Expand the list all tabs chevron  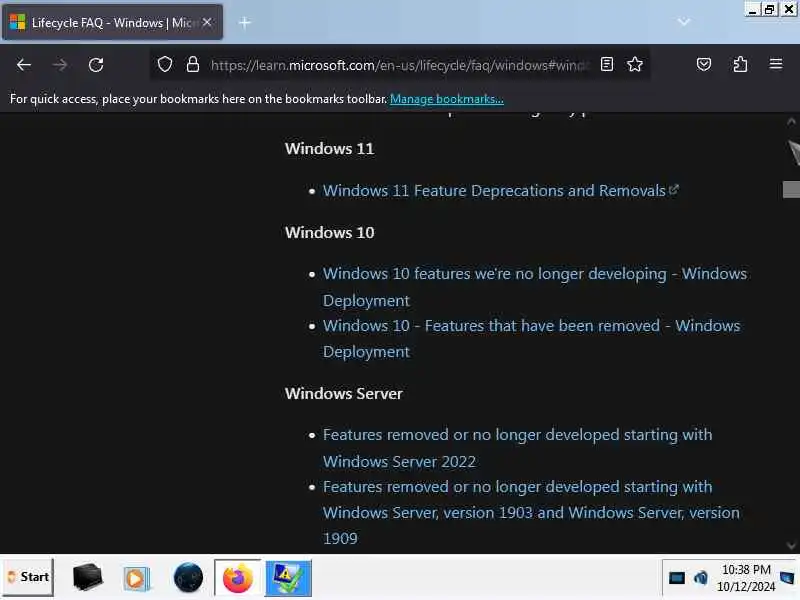click(684, 22)
